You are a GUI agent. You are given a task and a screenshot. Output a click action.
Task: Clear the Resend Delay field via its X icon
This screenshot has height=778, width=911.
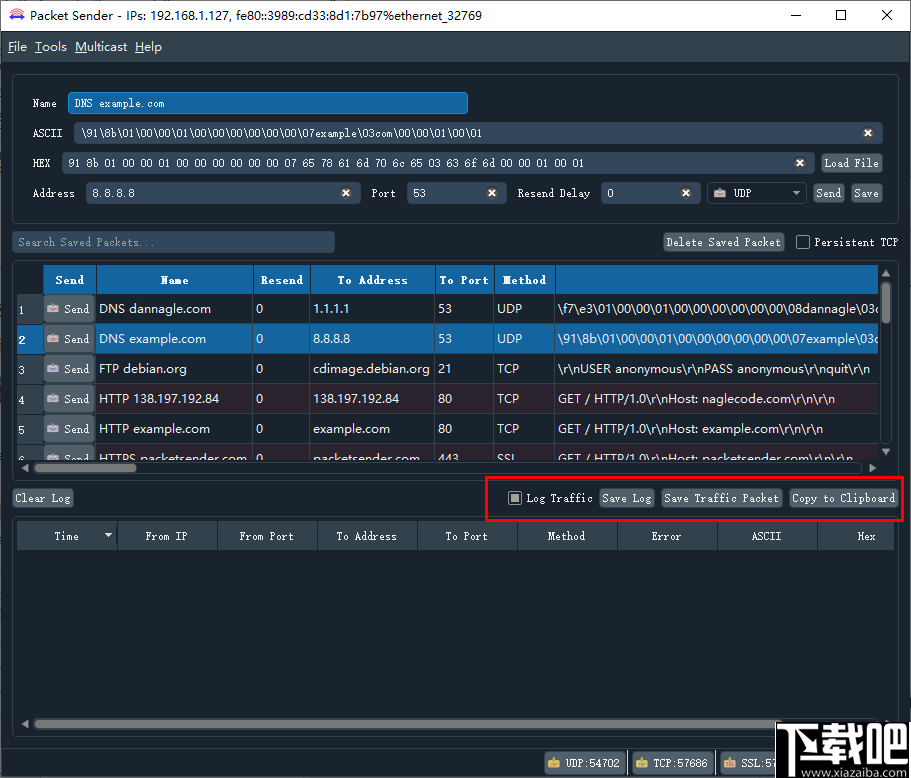684,193
